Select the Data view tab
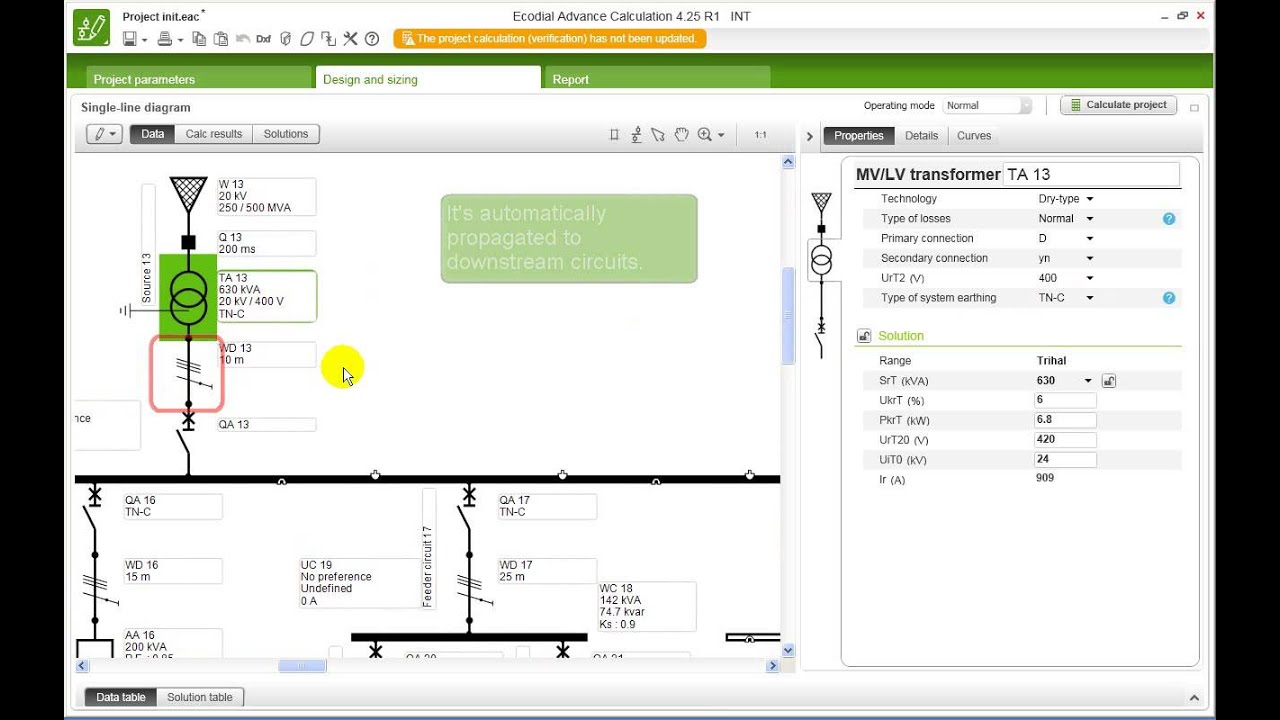This screenshot has width=1280, height=720. (x=153, y=134)
